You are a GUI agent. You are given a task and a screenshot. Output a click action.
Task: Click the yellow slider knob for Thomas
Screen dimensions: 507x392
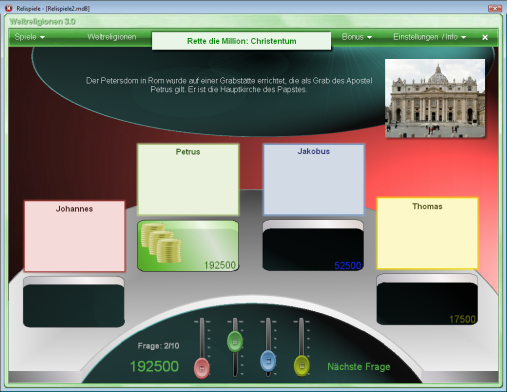point(302,366)
